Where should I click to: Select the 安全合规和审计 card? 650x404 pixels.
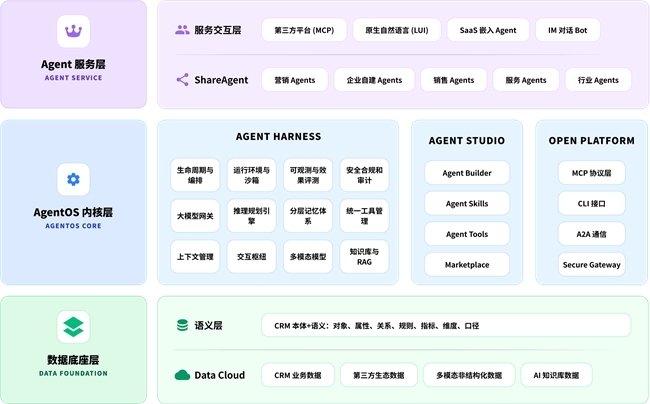[364, 175]
